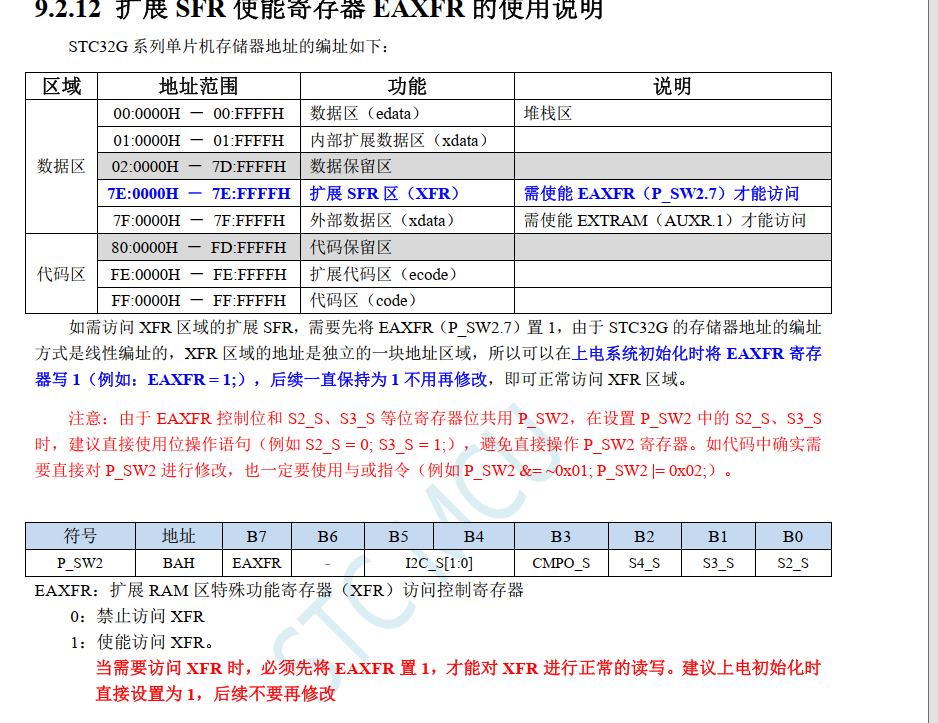Click the bit cell 'I2C_S[1:0]'

pyautogui.click(x=439, y=563)
